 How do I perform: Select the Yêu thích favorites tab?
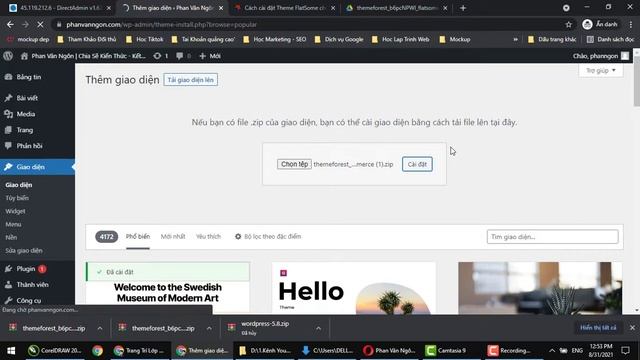click(x=208, y=237)
